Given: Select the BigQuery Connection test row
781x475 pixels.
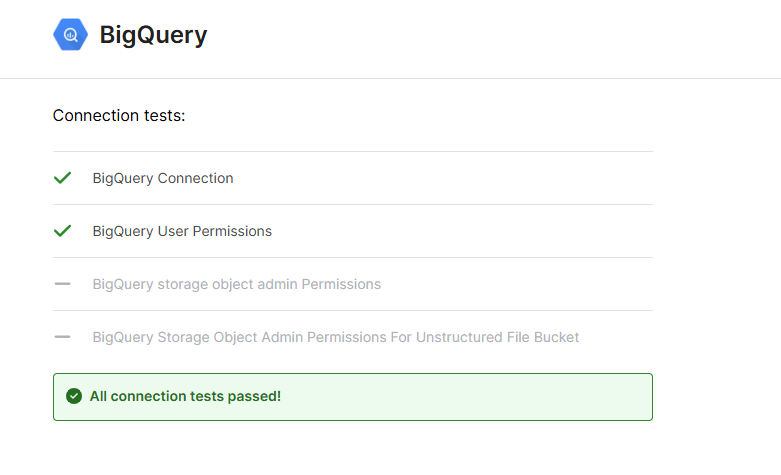Looking at the screenshot, I should 353,178.
